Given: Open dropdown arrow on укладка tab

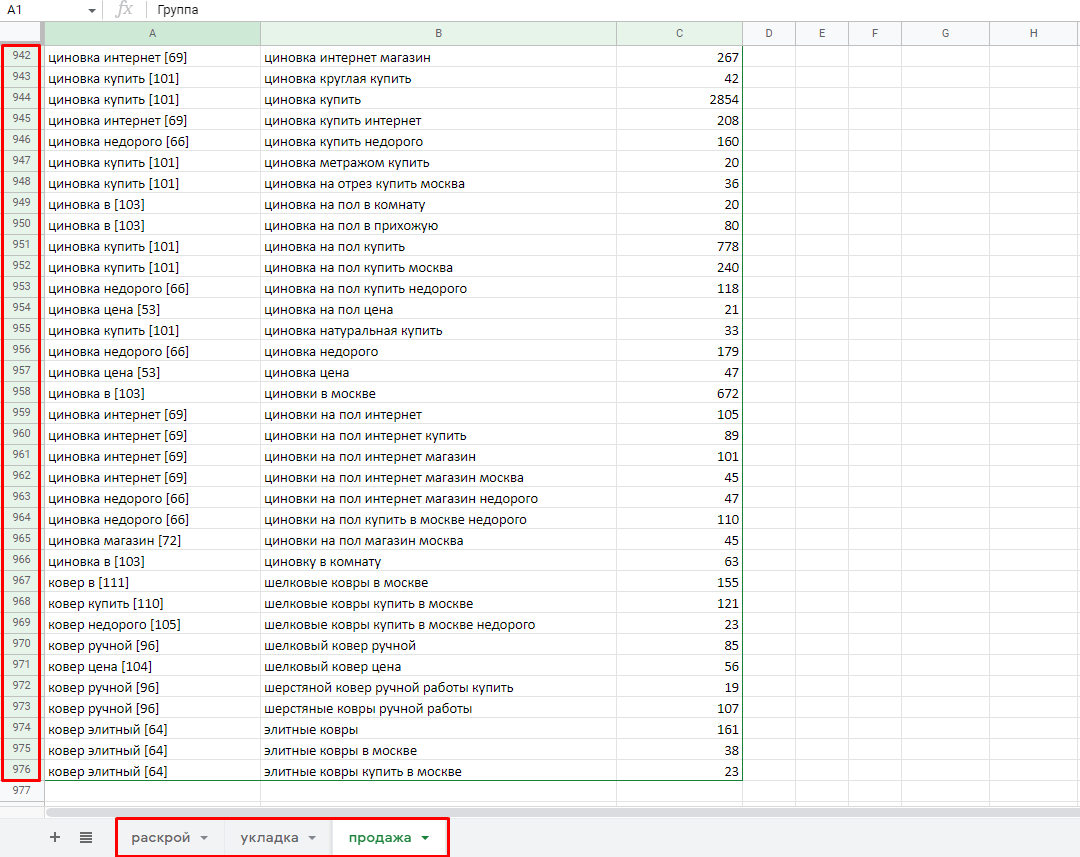Looking at the screenshot, I should pos(312,838).
